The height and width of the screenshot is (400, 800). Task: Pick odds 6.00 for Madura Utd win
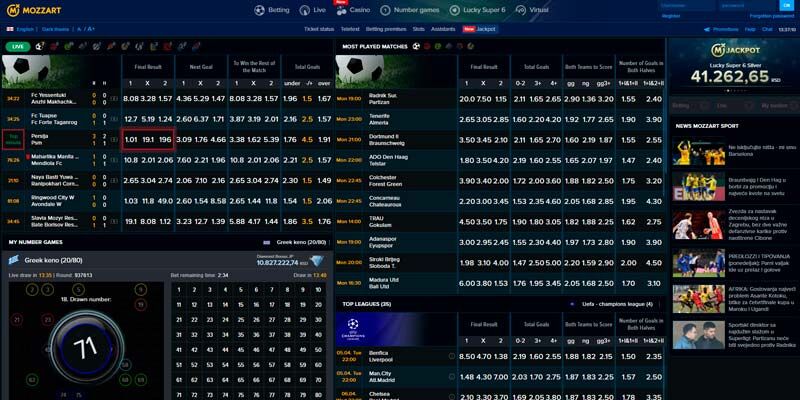click(x=467, y=283)
